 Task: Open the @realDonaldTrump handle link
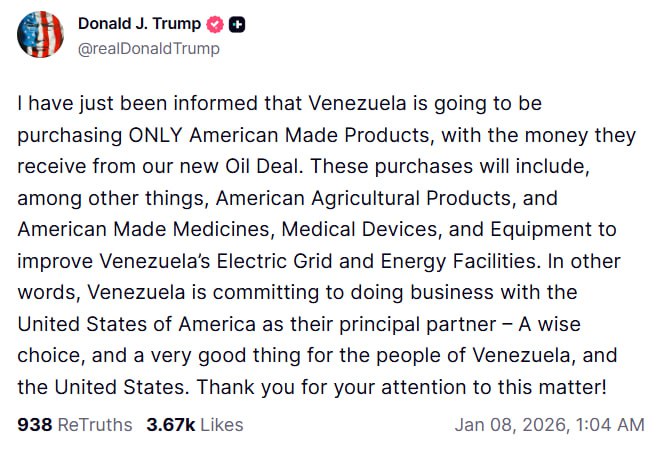[148, 48]
